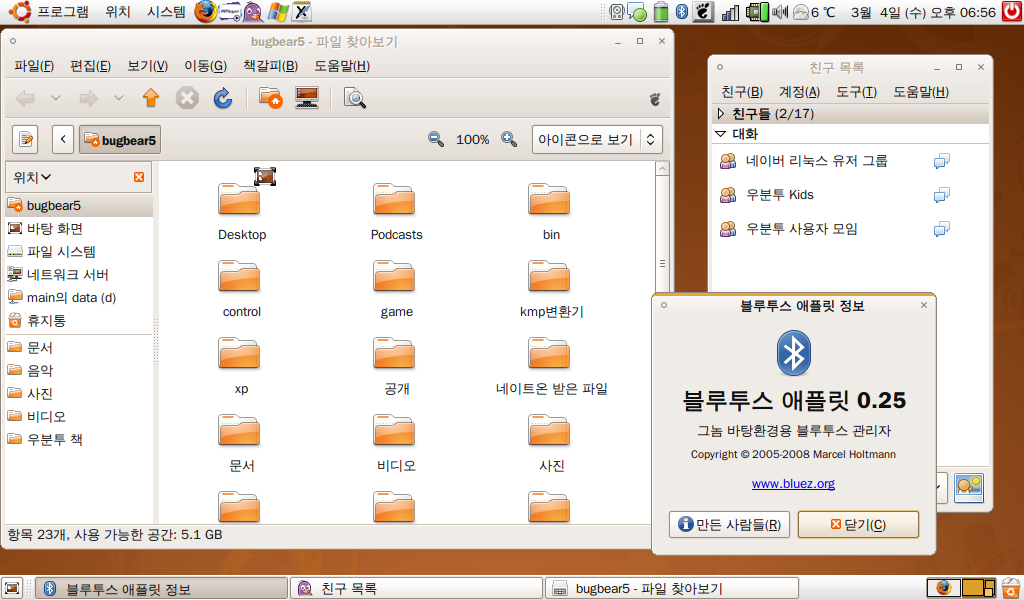
Task: Click show desktop button in bottom panel
Action: 12,588
